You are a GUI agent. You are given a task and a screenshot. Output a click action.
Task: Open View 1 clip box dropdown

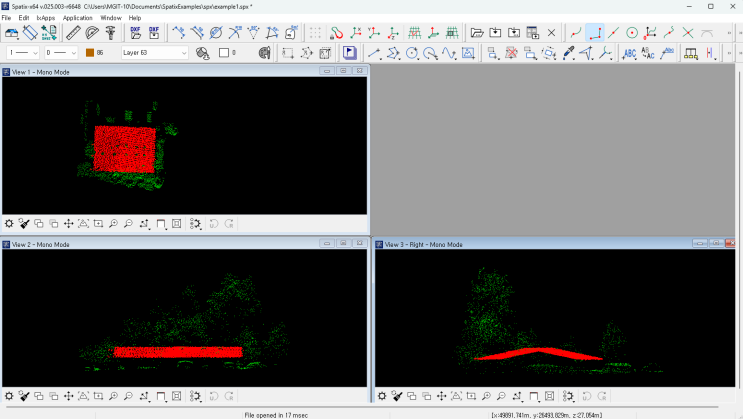pyautogui.click(x=161, y=224)
